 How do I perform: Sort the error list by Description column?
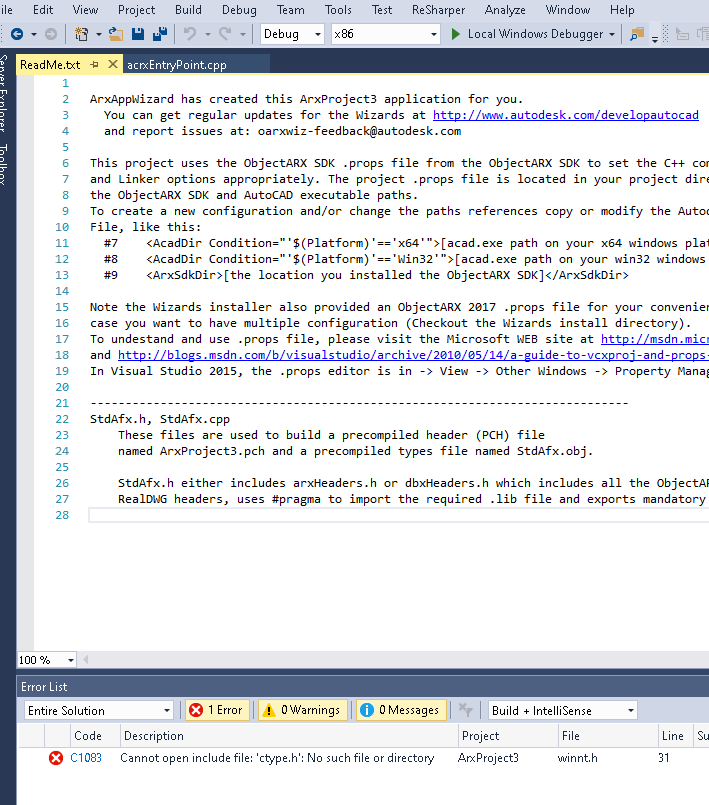(289, 736)
